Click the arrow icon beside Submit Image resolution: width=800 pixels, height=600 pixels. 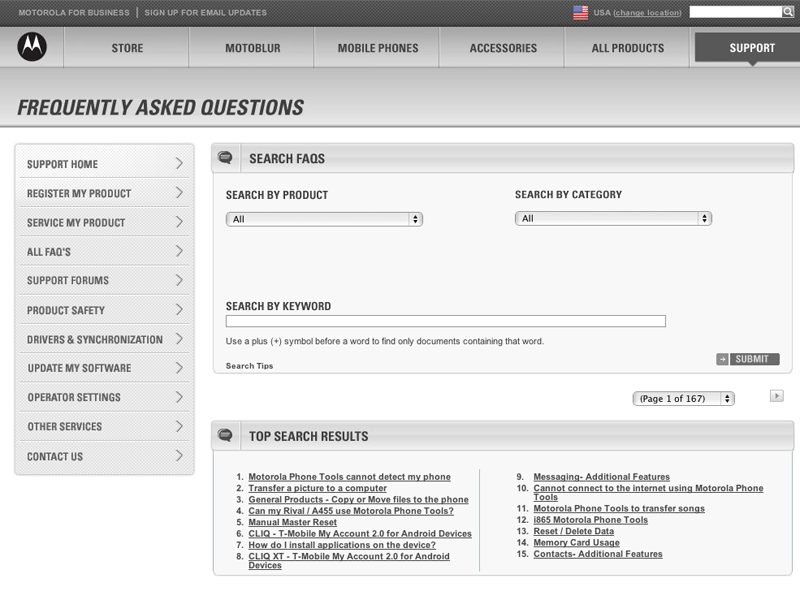click(722, 359)
